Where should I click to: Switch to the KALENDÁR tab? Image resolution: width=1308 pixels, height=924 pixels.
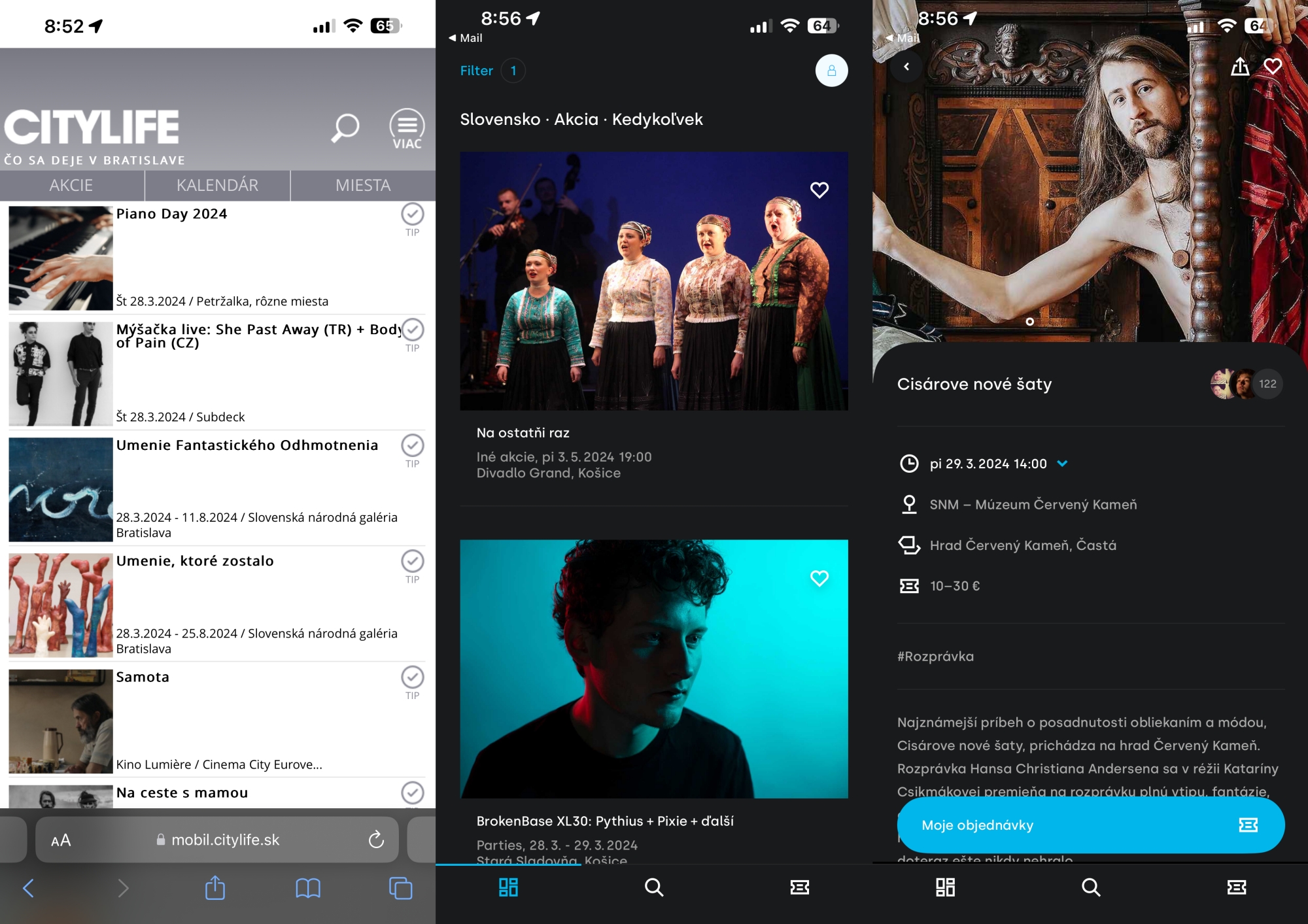(x=217, y=186)
